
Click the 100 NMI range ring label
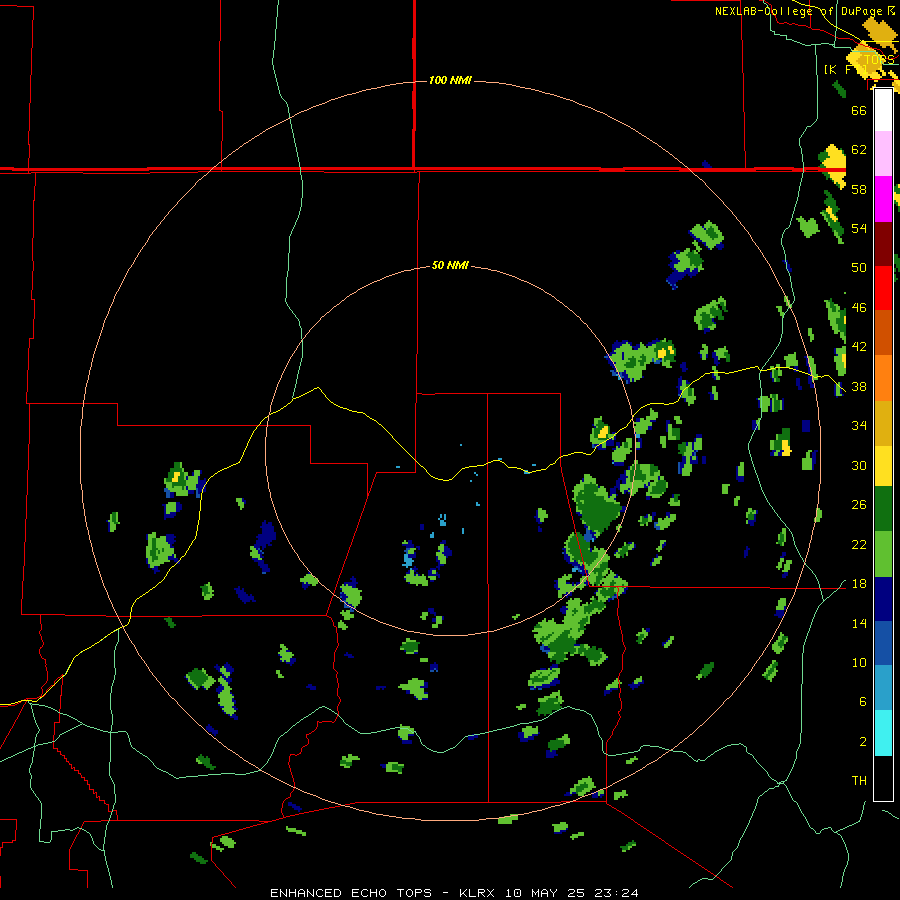[x=450, y=80]
